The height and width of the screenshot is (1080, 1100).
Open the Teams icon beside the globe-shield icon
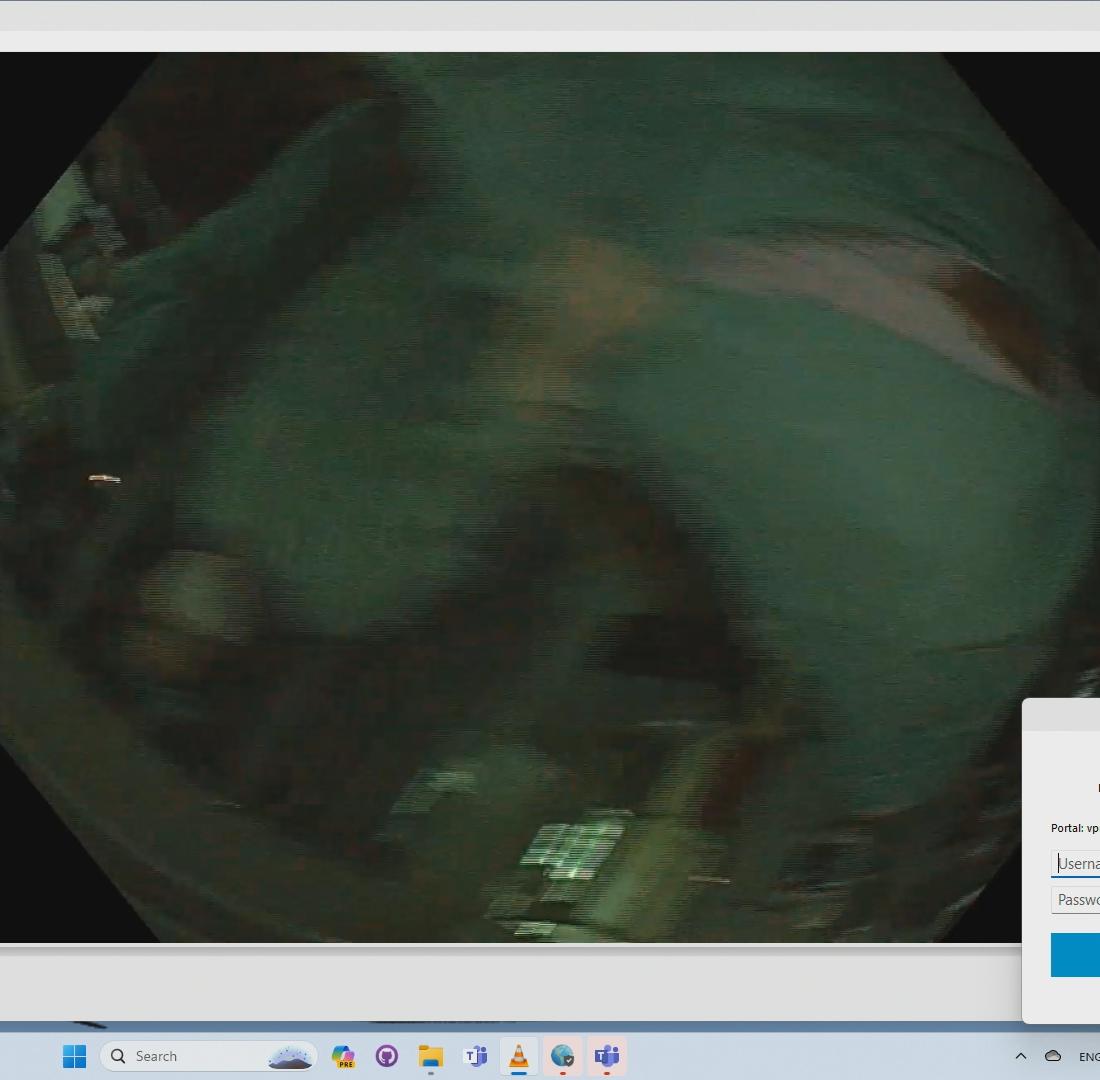606,1056
